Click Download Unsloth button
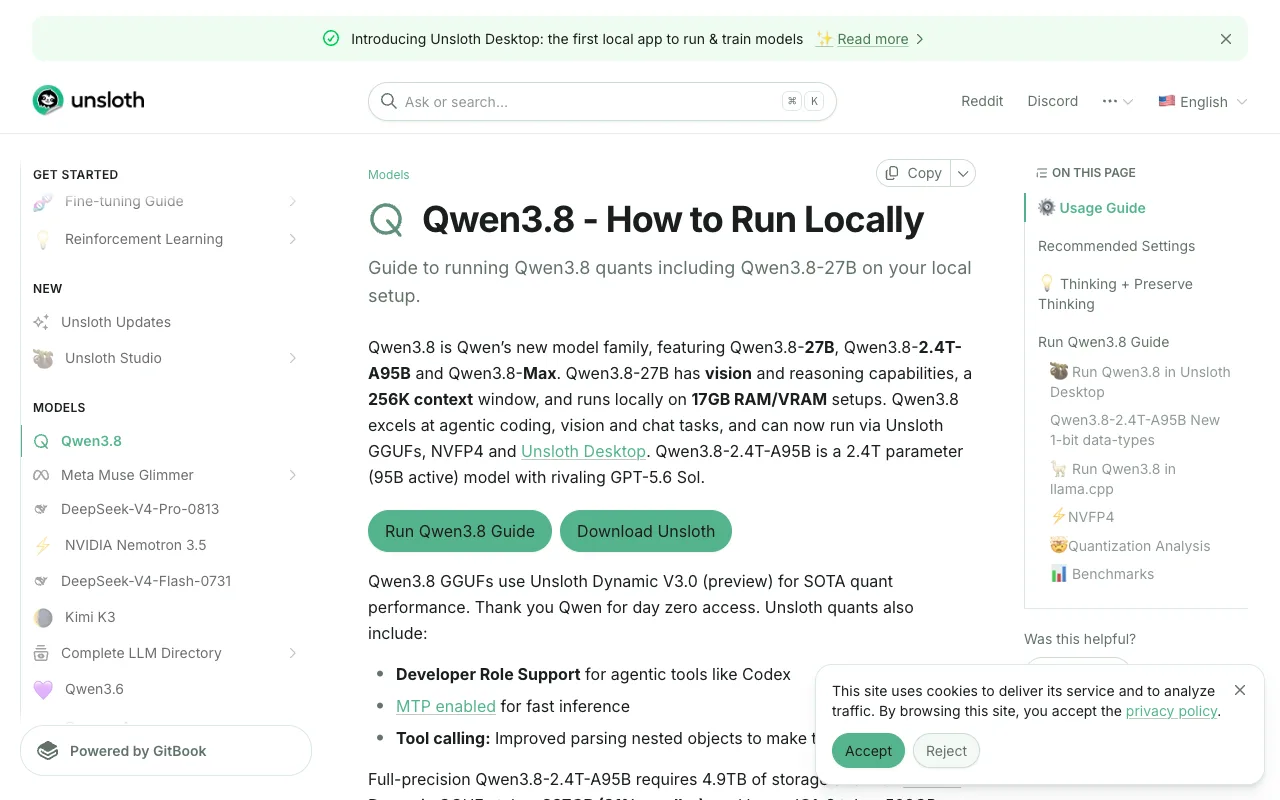Viewport: 1280px width, 800px height. point(646,531)
